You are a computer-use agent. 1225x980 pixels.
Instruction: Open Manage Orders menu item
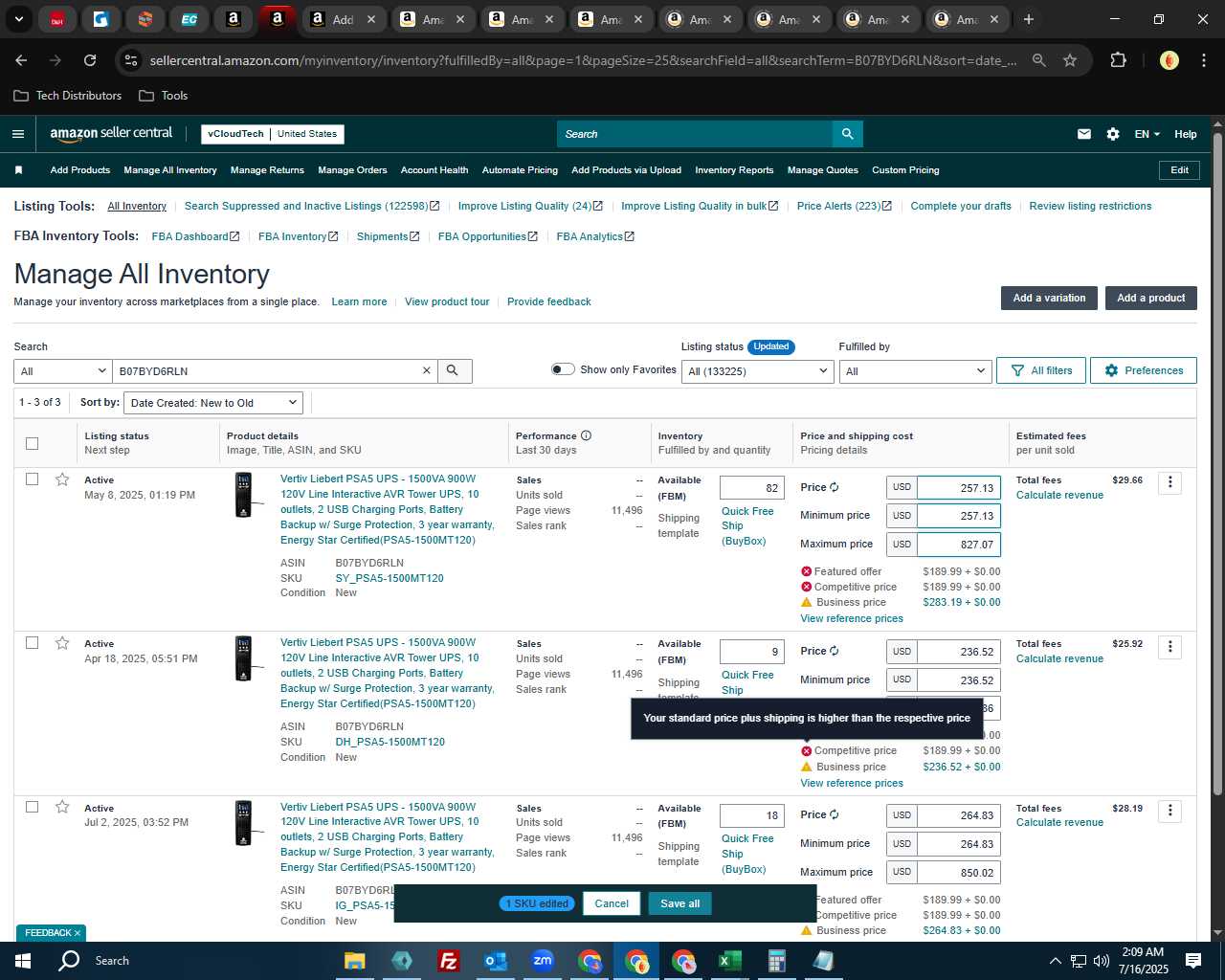pyautogui.click(x=352, y=170)
